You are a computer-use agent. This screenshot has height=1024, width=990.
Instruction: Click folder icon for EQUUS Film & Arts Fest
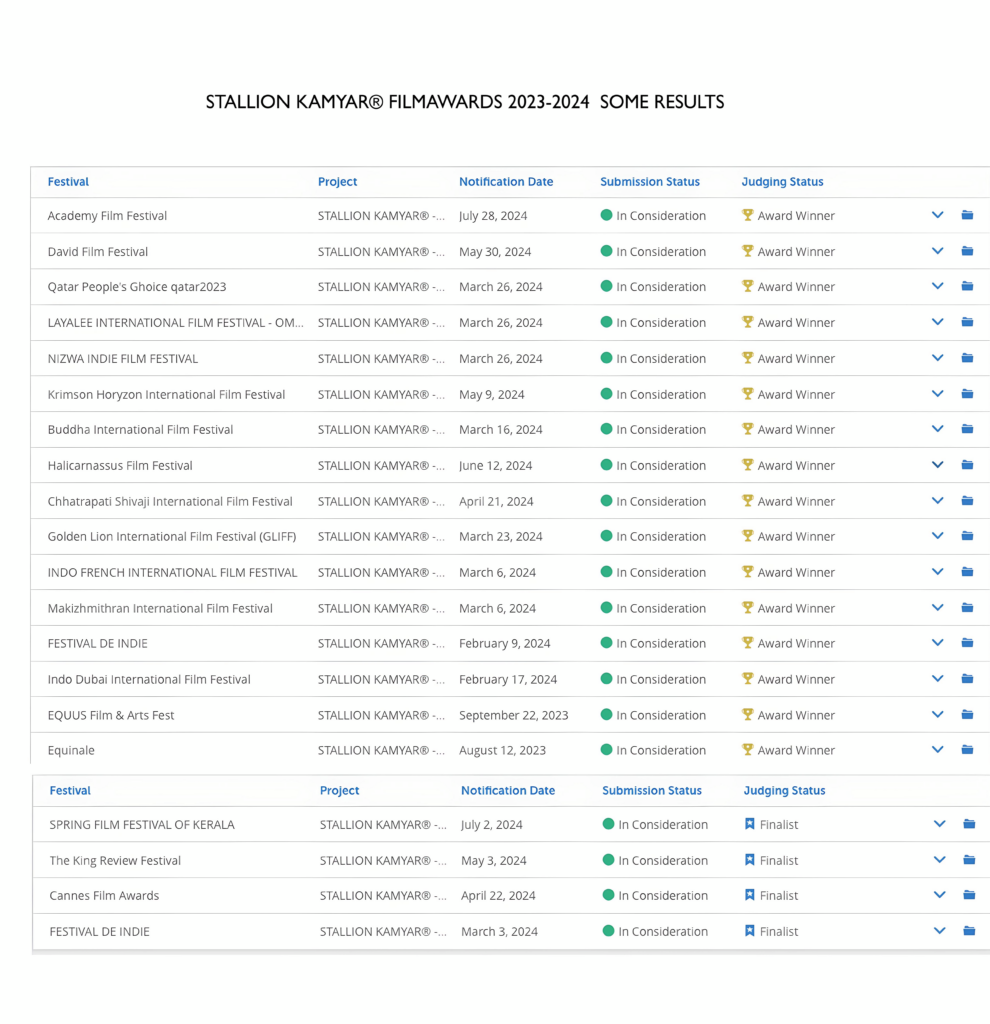(967, 715)
